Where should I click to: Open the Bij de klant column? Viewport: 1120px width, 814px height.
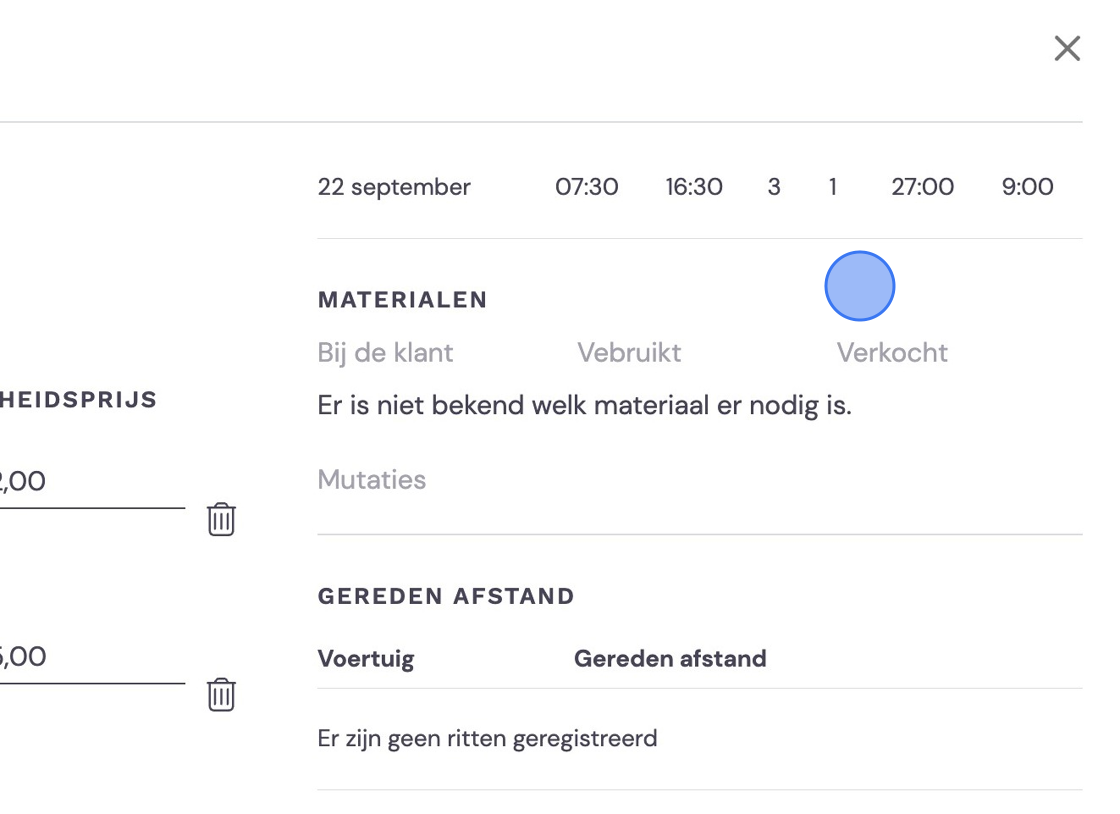(385, 353)
